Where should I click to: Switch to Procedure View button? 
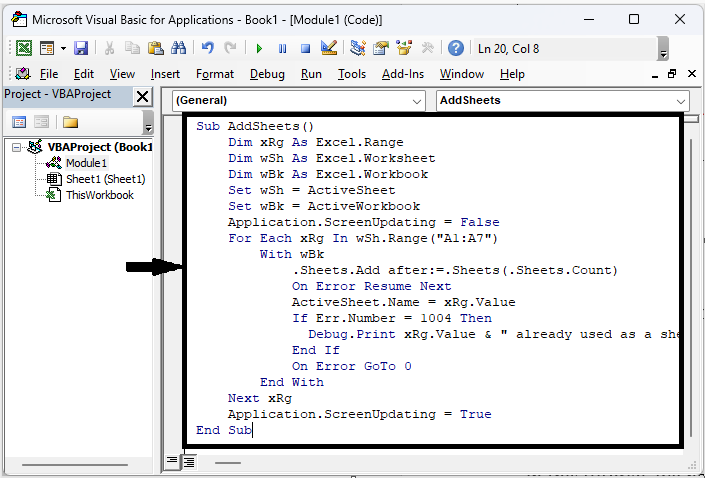[172, 460]
